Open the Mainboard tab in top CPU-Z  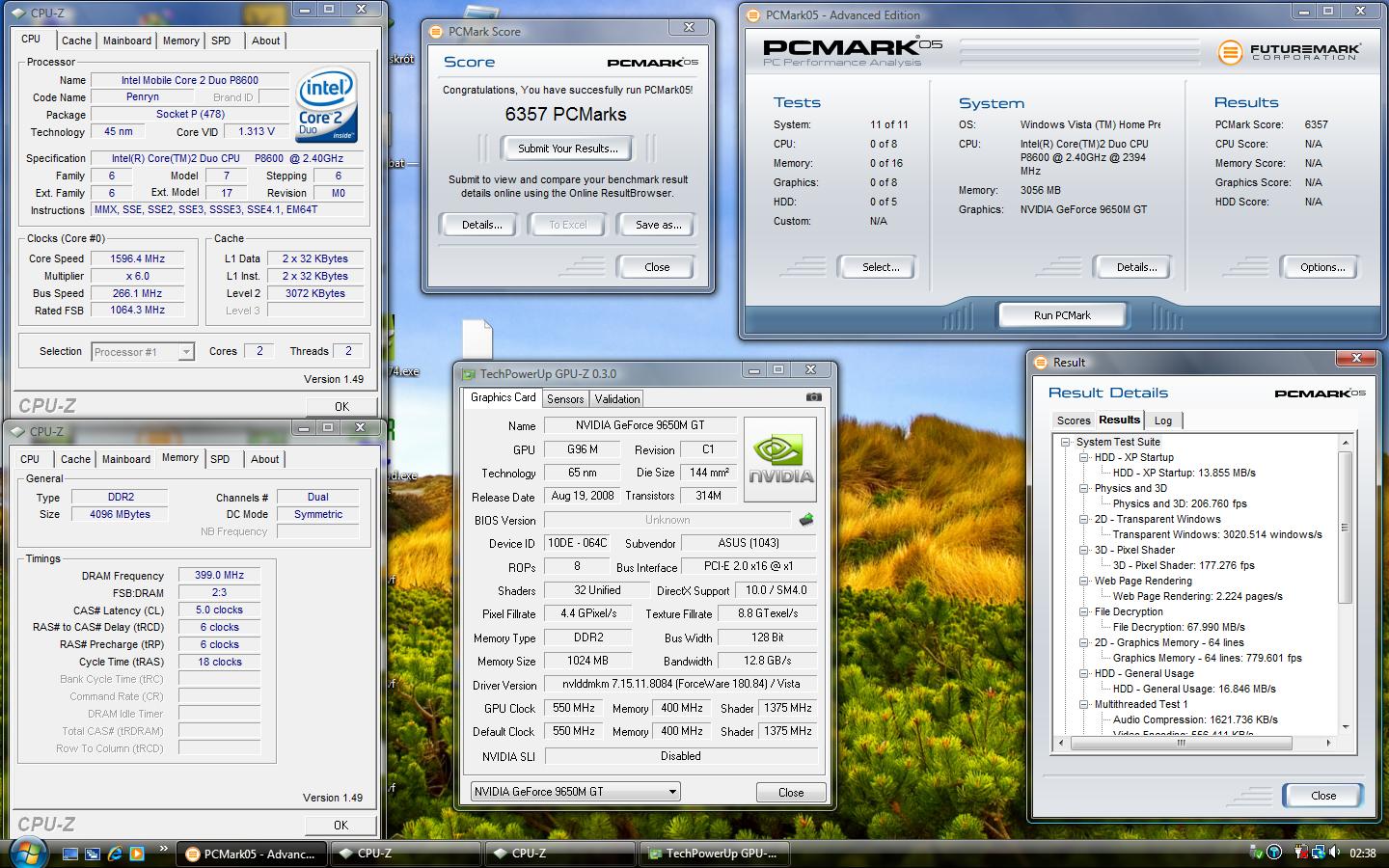tap(127, 41)
